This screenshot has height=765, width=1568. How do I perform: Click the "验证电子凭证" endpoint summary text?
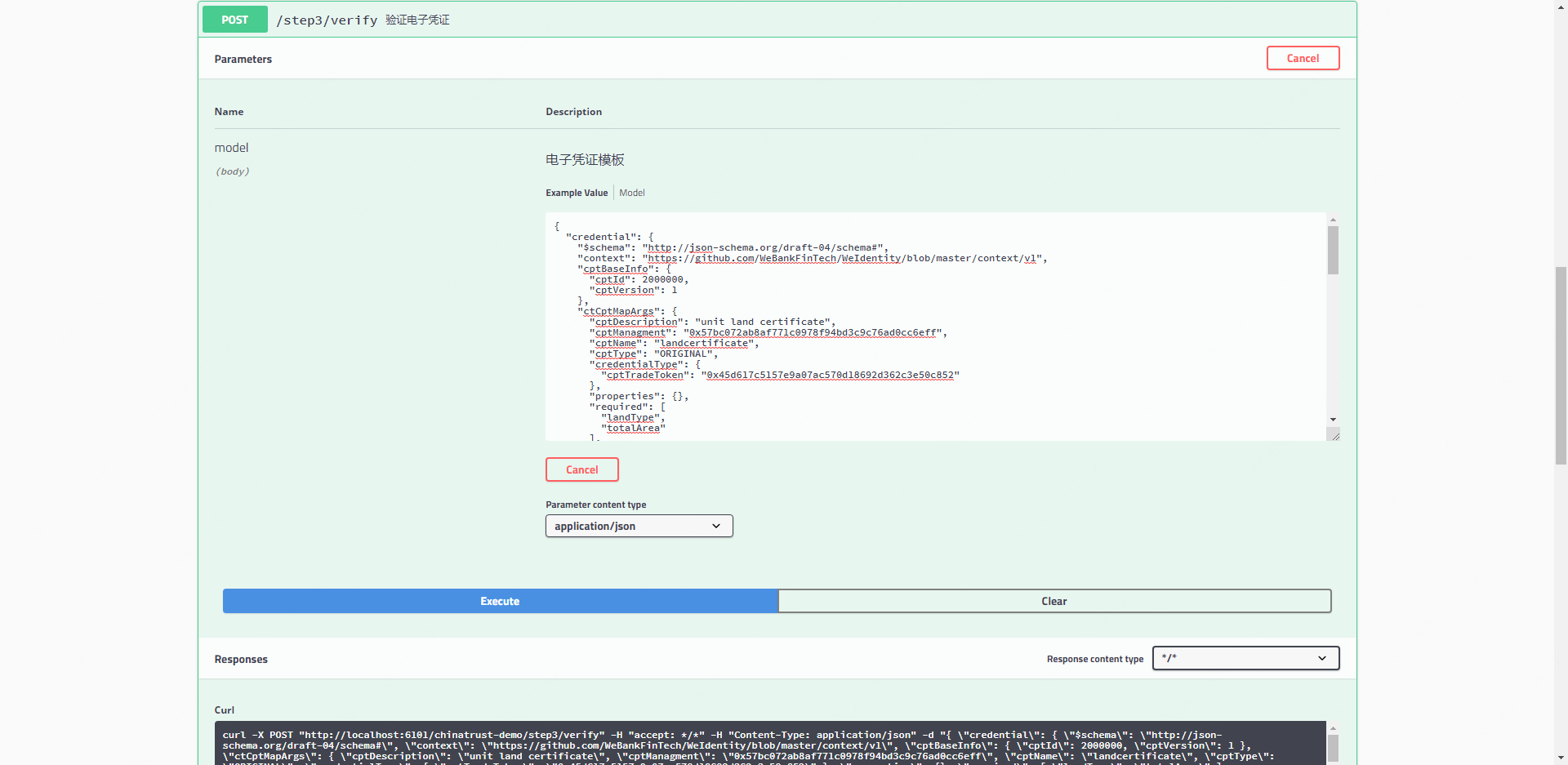click(x=417, y=20)
